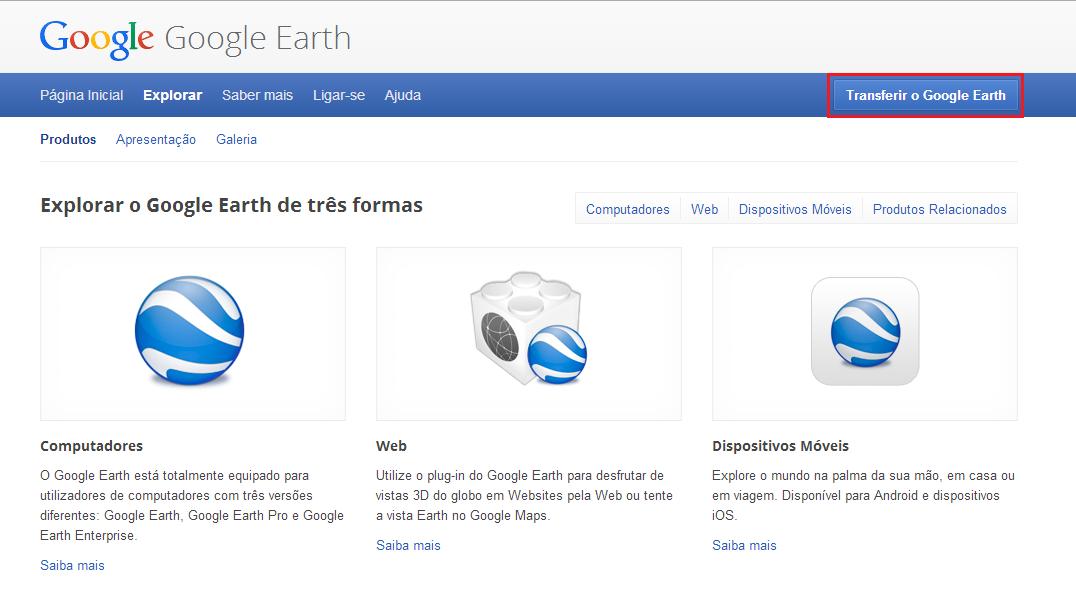Jump to the Produtos Relacionados tab

(x=939, y=209)
